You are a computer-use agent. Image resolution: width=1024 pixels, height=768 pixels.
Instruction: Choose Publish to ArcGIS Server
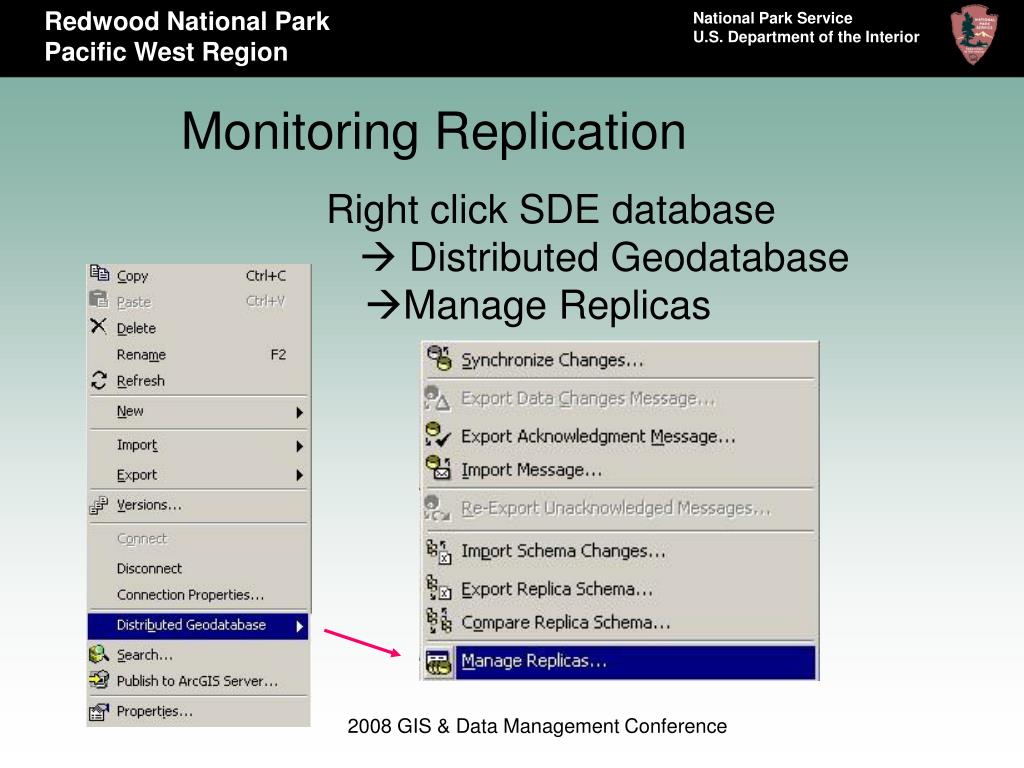tap(197, 681)
